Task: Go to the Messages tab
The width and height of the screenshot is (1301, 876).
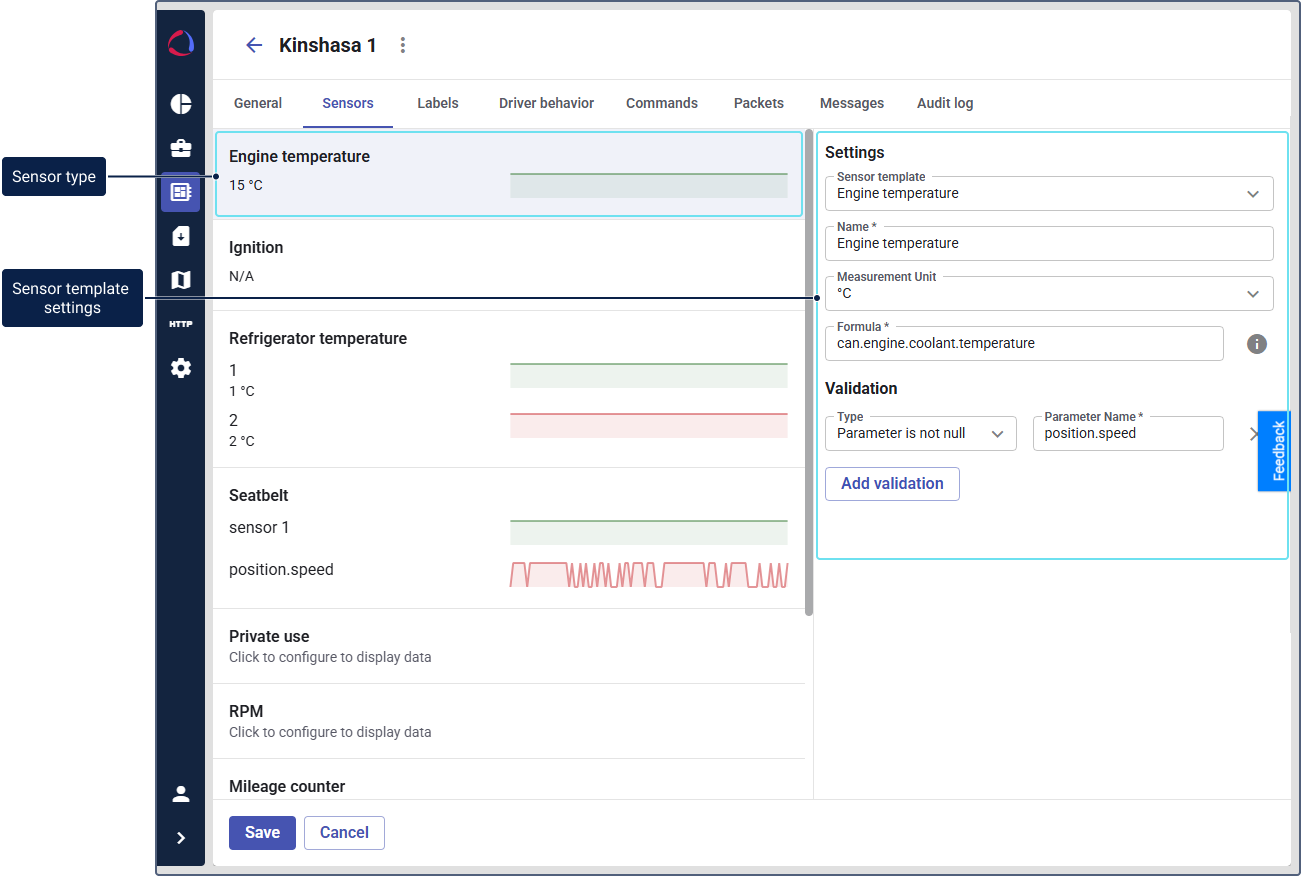Action: pos(852,103)
